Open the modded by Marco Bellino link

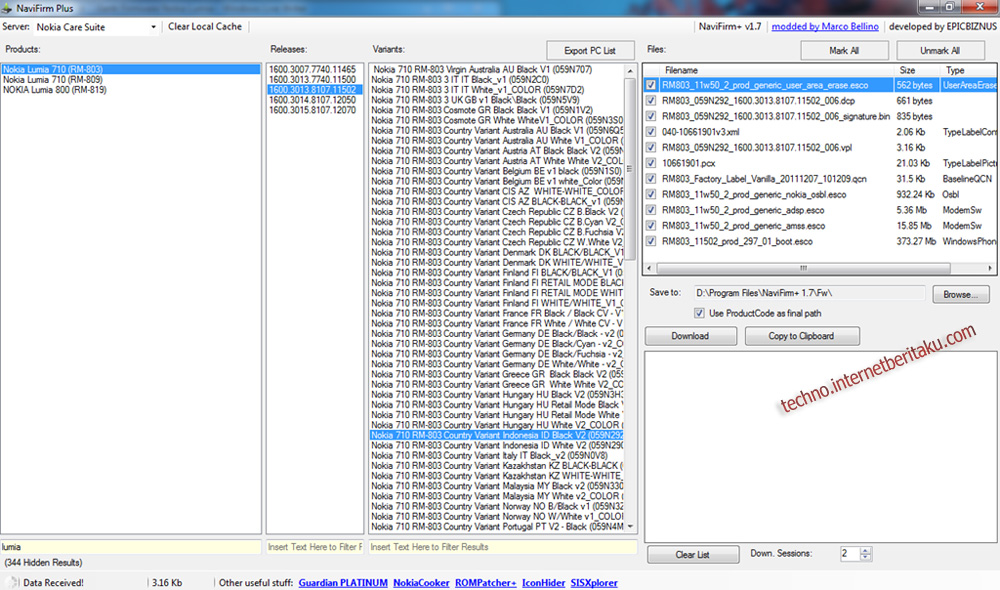tap(825, 27)
